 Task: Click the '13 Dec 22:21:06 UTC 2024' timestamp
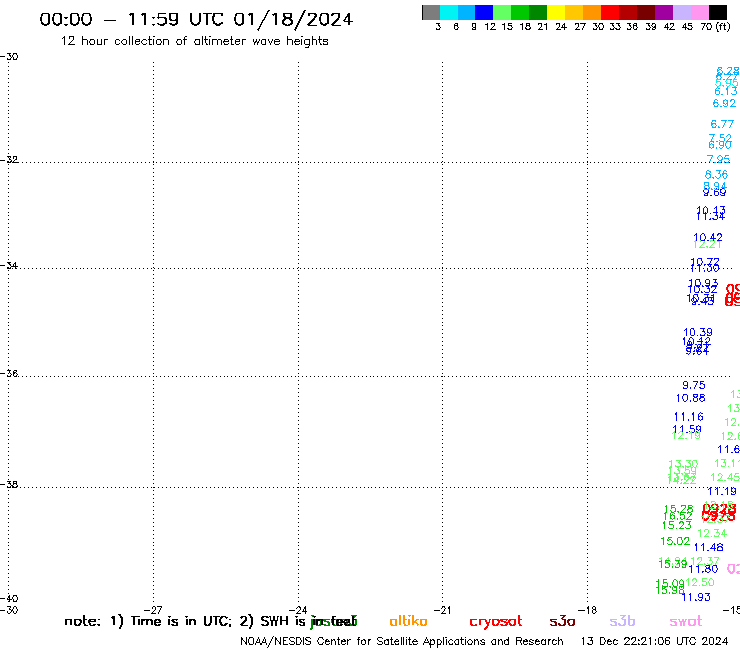tap(654, 641)
